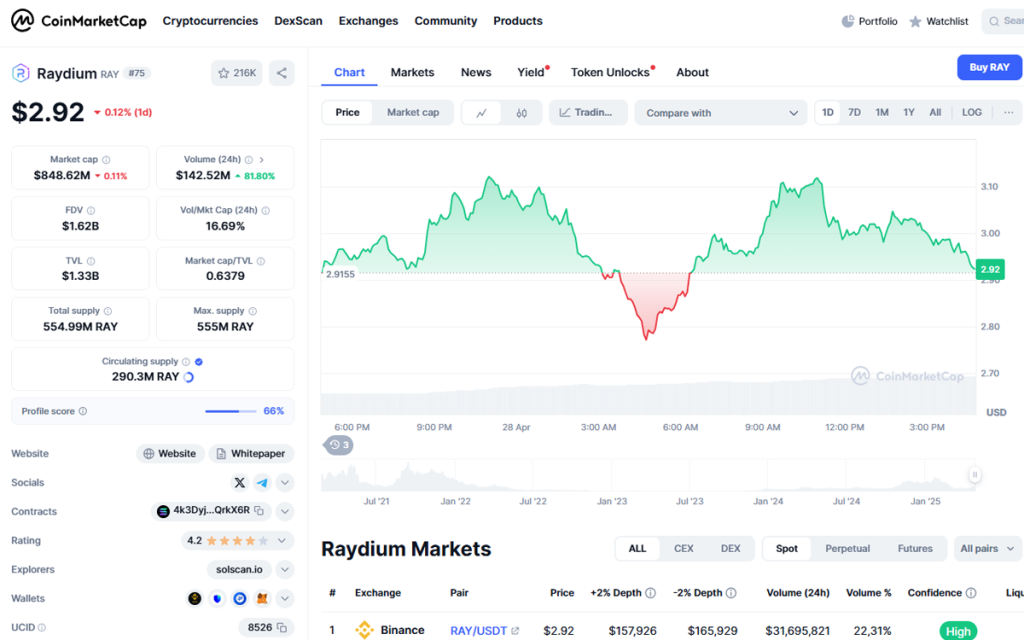Click the blue shield wallet icon
The height and width of the screenshot is (640, 1024).
point(217,598)
